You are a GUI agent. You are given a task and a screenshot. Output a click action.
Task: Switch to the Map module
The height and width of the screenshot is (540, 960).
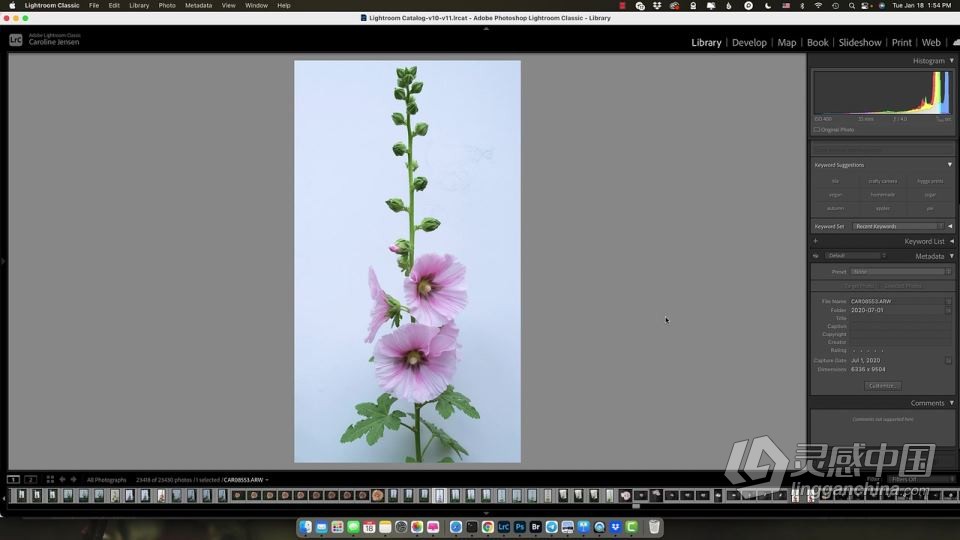tap(787, 42)
